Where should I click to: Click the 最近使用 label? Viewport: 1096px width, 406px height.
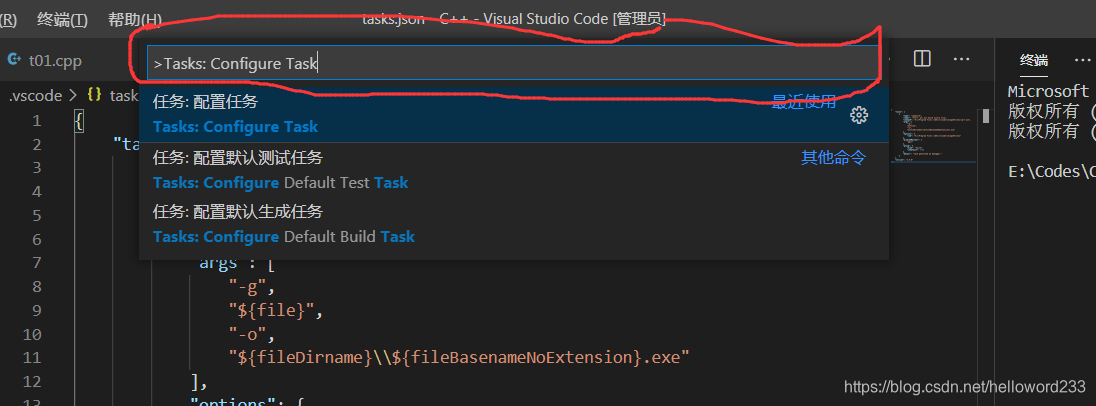click(x=804, y=102)
